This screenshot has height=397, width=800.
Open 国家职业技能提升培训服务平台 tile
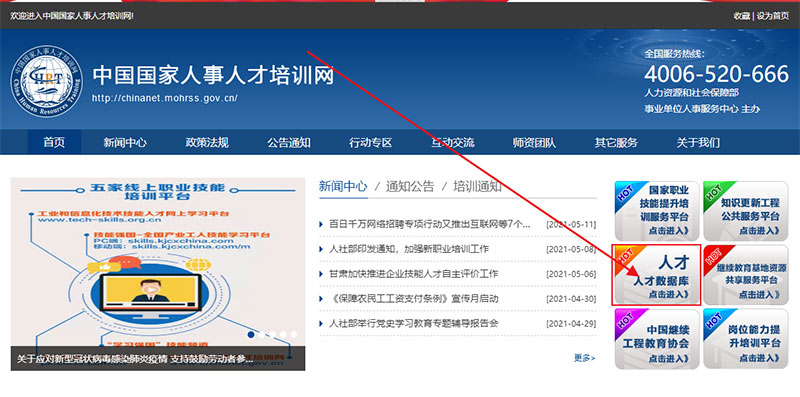click(657, 211)
